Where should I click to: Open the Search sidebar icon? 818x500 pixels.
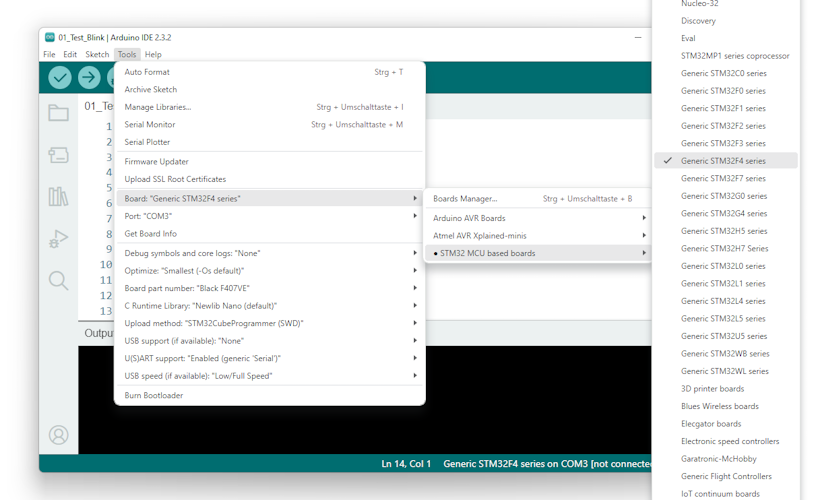(x=58, y=281)
